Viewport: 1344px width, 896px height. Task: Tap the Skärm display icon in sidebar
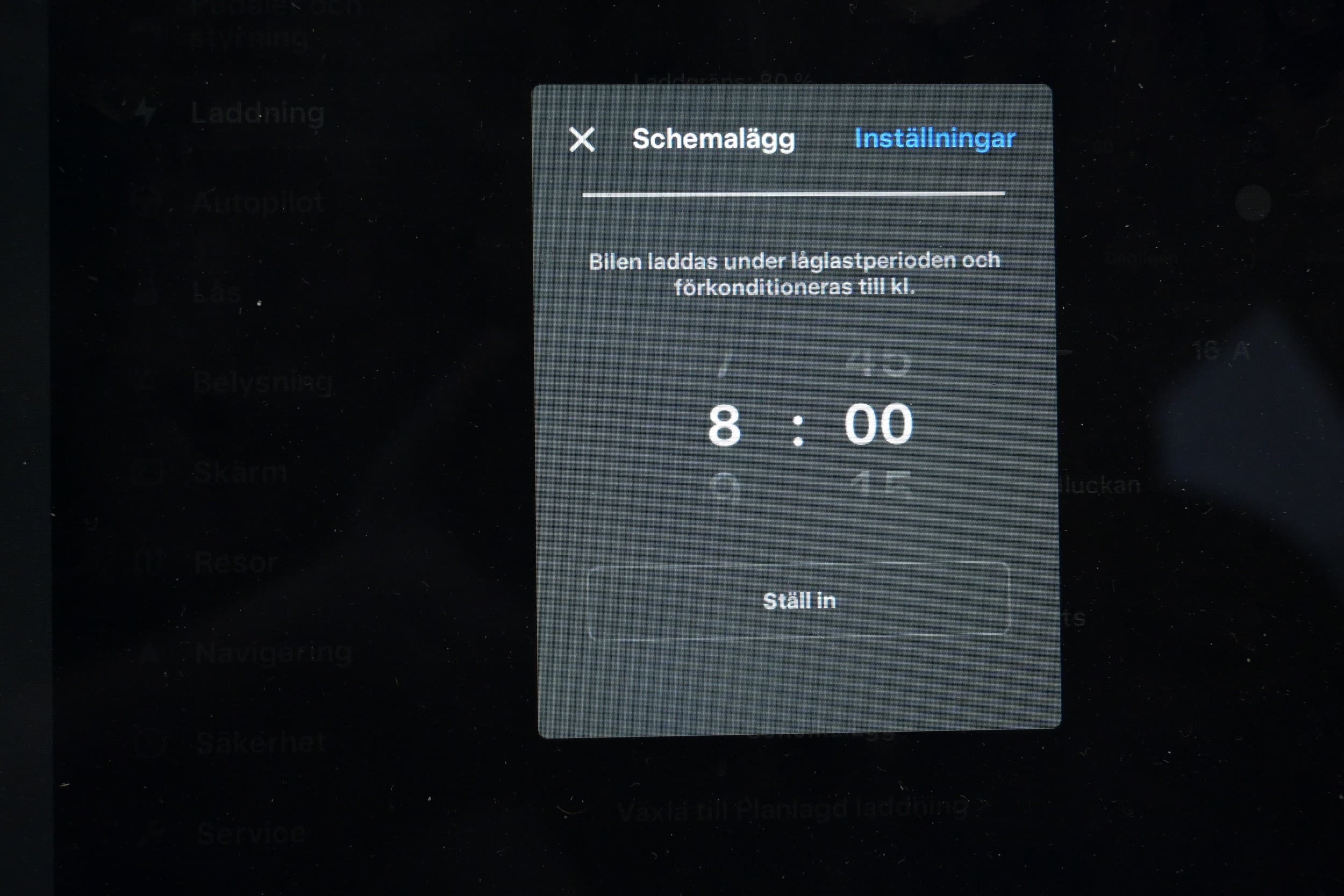tap(147, 472)
